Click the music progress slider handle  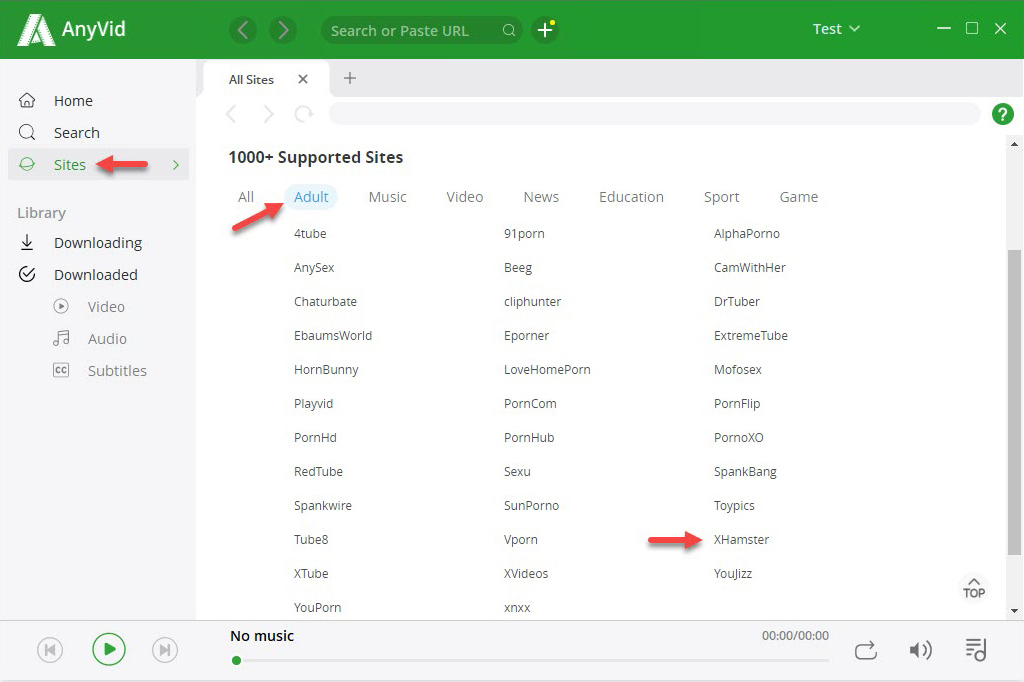pos(236,660)
